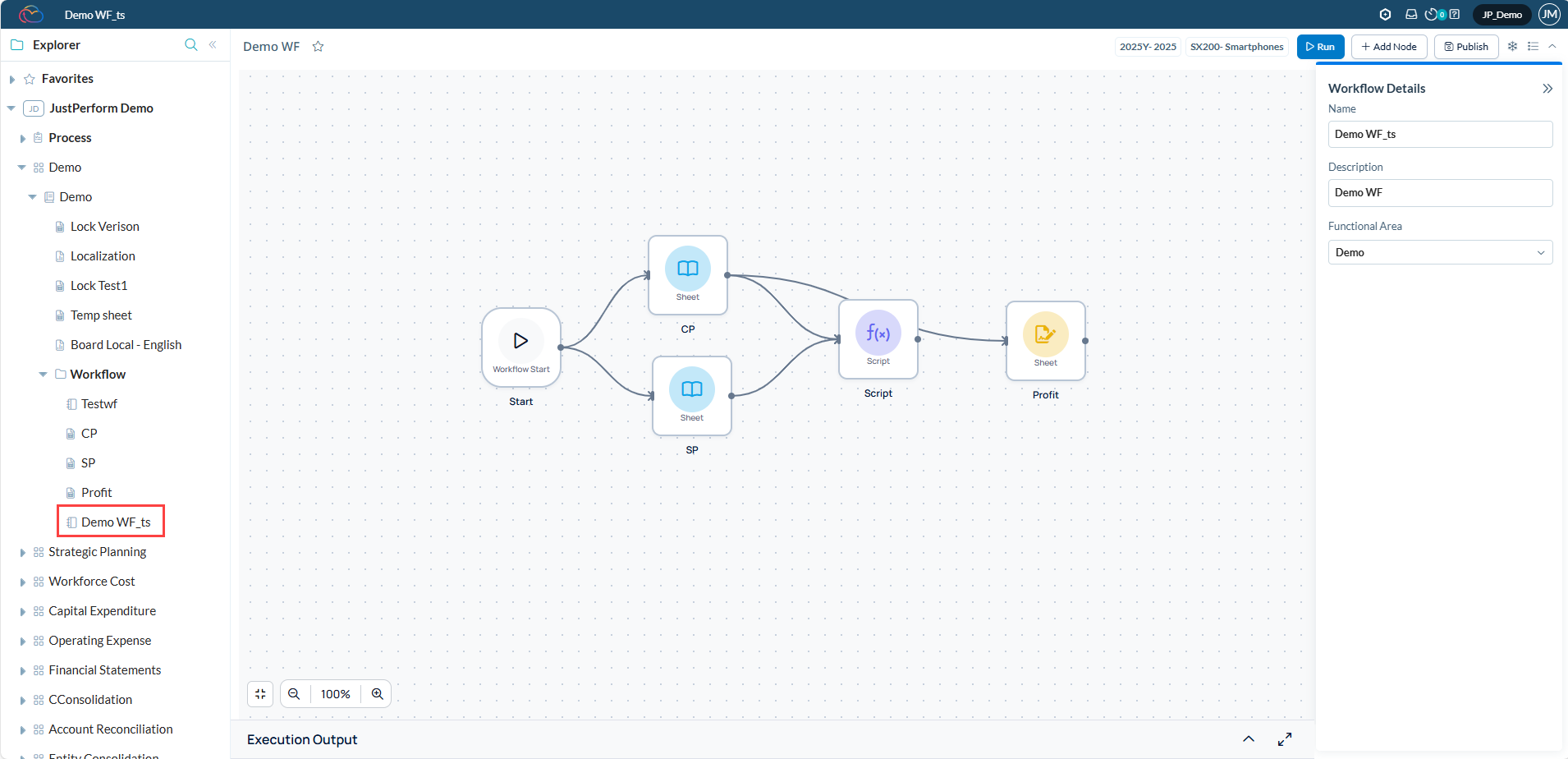Open the inbox tray icon
The image size is (1568, 759).
(1411, 15)
